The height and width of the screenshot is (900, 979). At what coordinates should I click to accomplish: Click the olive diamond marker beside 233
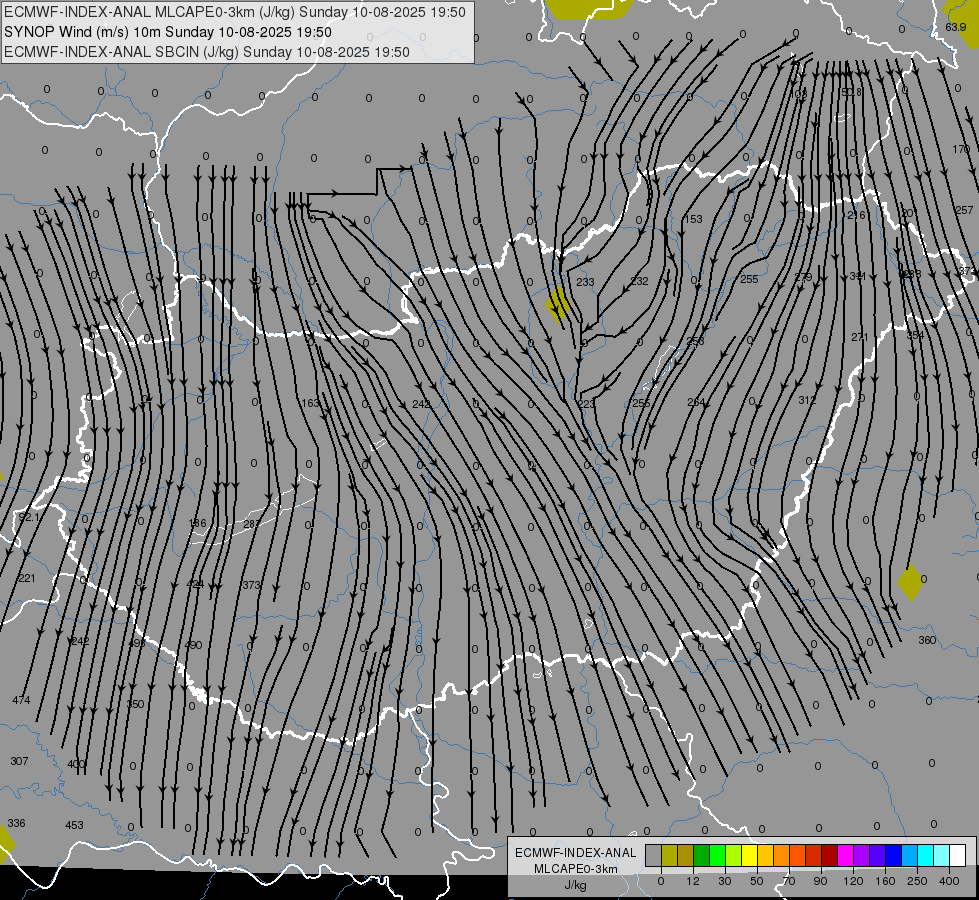click(558, 305)
